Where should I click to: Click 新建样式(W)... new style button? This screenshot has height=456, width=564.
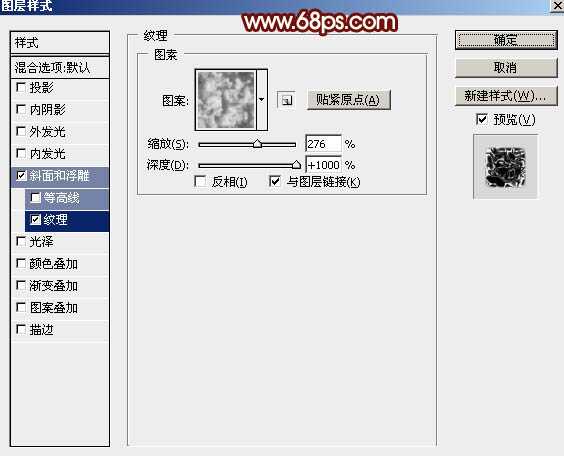[x=506, y=96]
